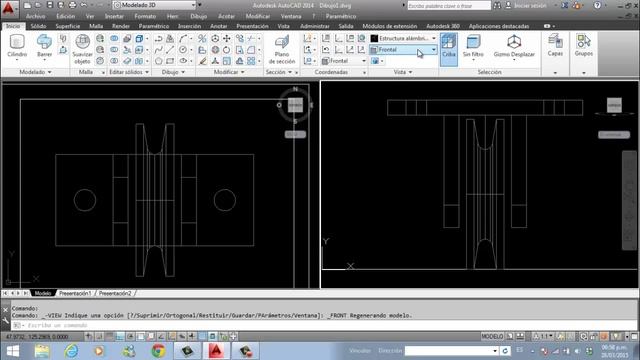Open the Modelado 3D workspace dropdown
Viewport: 640px width, 360px height.
(154, 5)
